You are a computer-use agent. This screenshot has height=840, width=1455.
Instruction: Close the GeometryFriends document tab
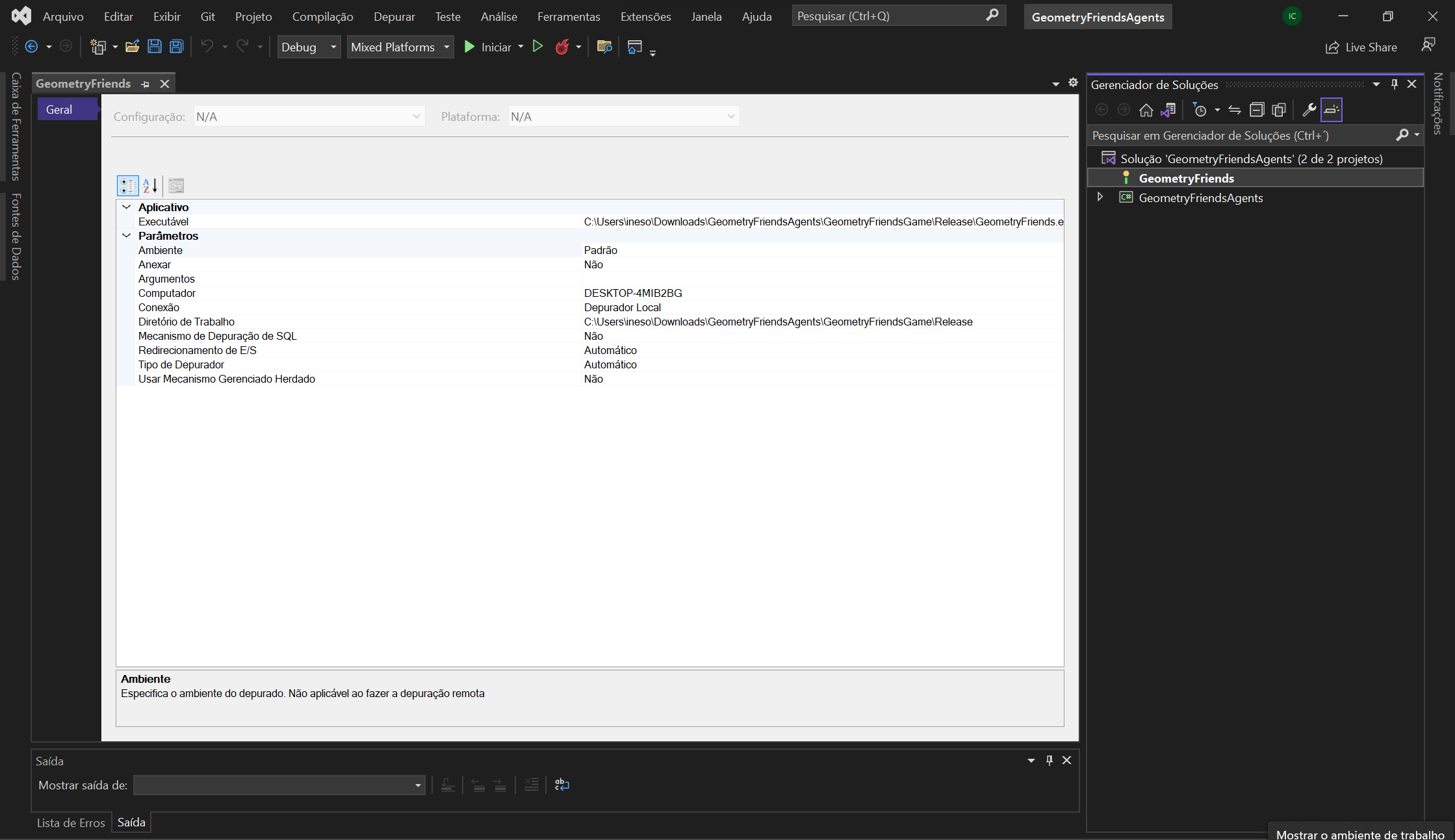(165, 84)
